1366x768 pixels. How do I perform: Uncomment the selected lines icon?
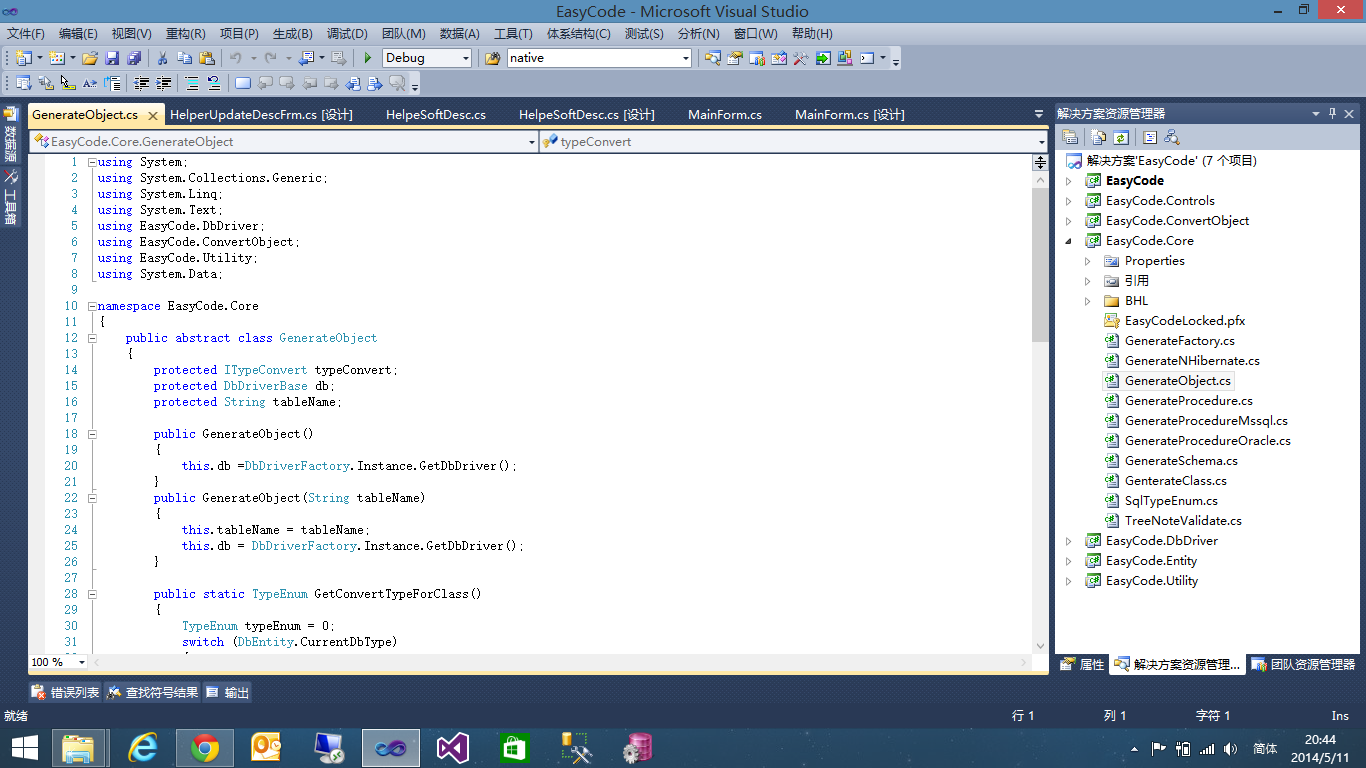point(214,83)
